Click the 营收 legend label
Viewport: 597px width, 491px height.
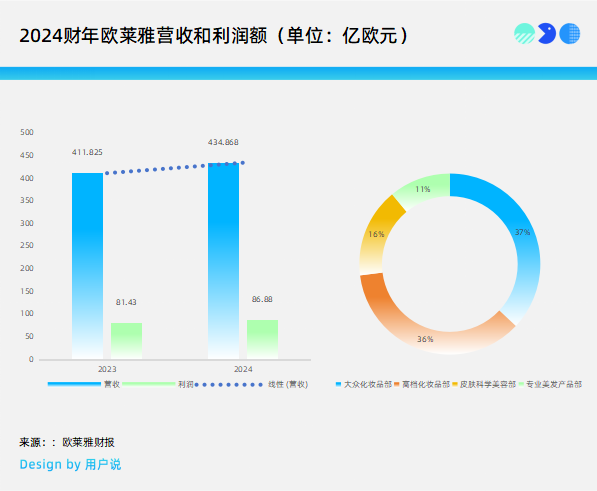pyautogui.click(x=112, y=384)
